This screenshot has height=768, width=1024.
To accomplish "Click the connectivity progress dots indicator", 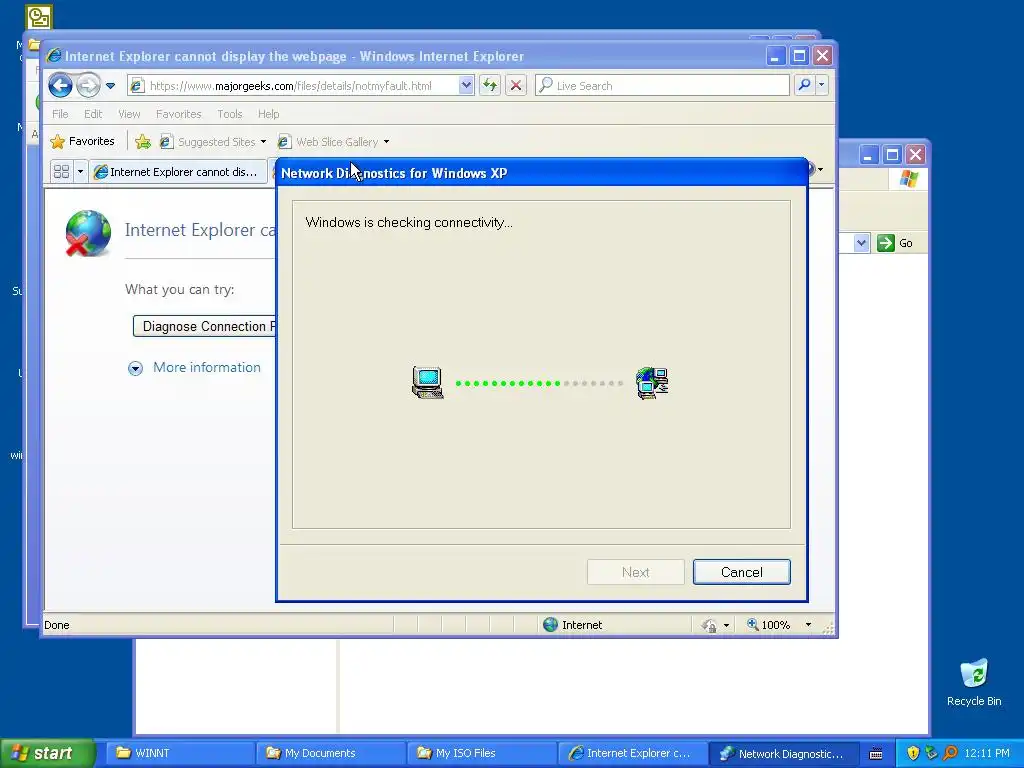I will 539,383.
